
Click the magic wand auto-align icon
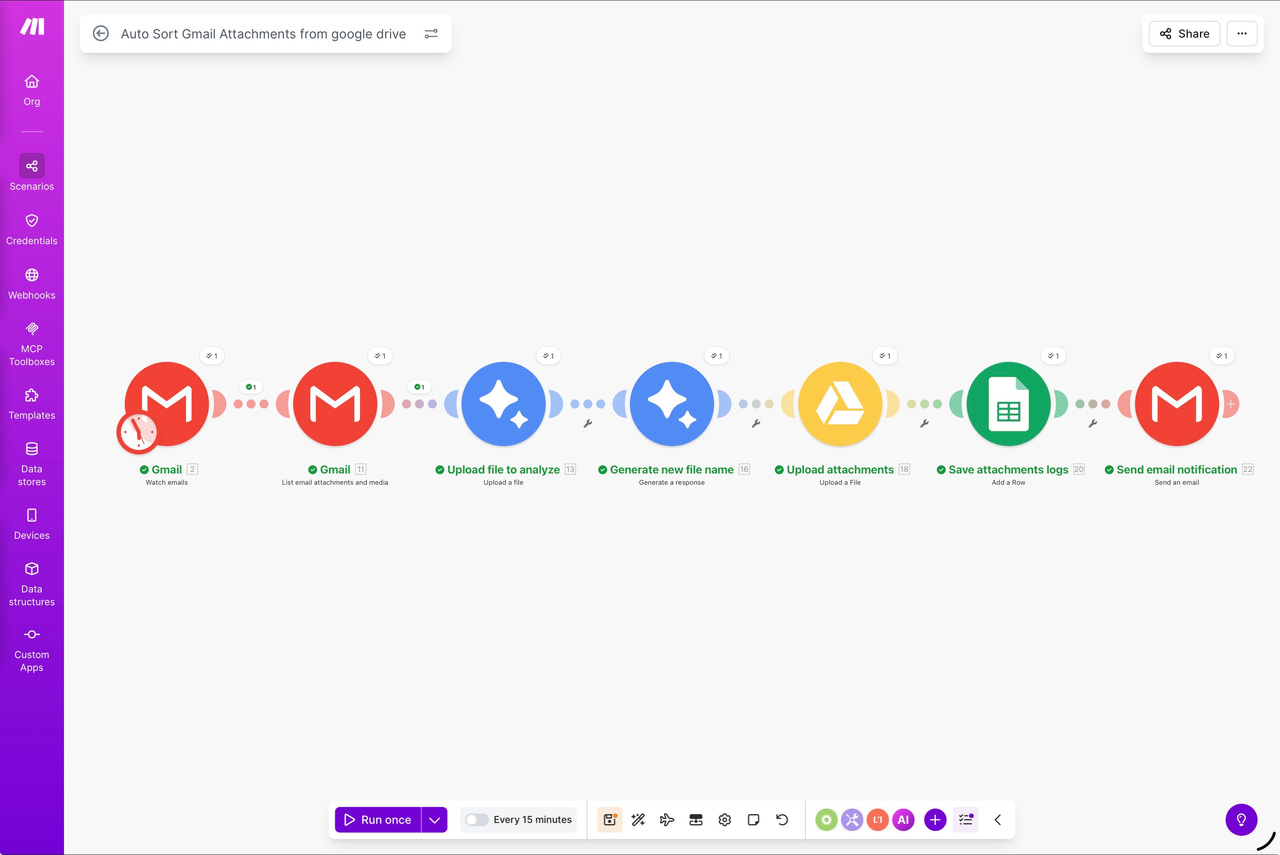[x=638, y=820]
